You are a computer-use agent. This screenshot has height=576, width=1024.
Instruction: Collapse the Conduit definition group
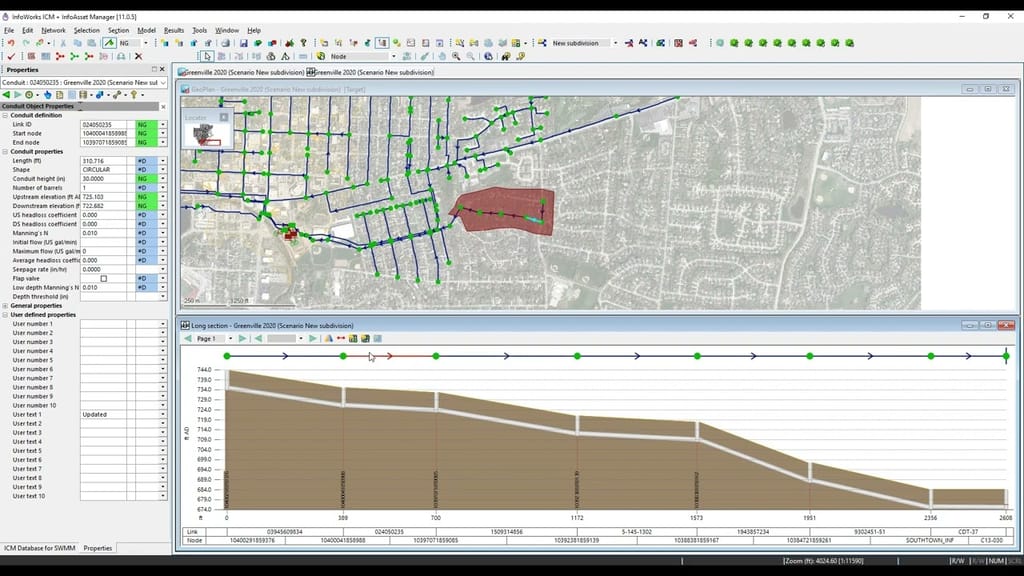coord(5,116)
